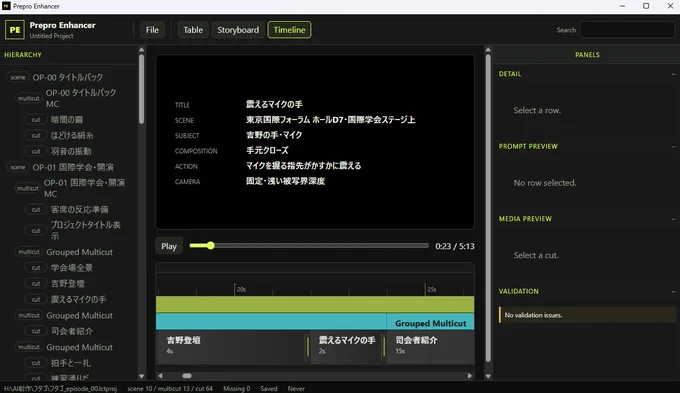The width and height of the screenshot is (680, 393).
Task: Select the Timeline view tab
Action: 289,30
